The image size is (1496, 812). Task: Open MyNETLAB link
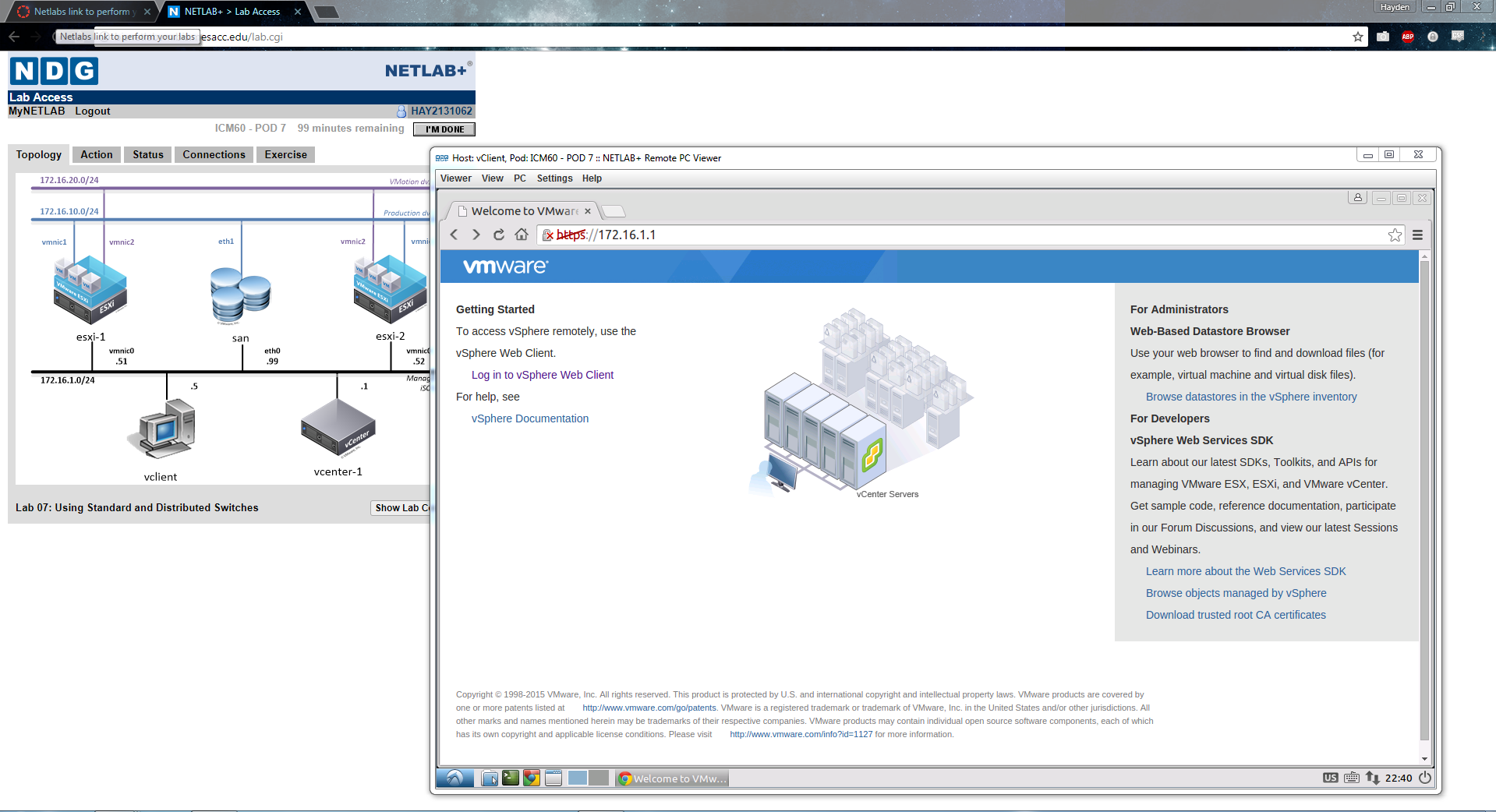pos(37,111)
